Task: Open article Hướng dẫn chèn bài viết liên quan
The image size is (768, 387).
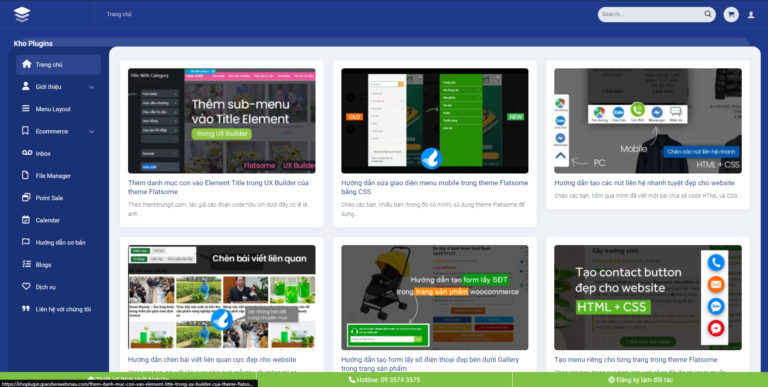Action: (x=212, y=360)
